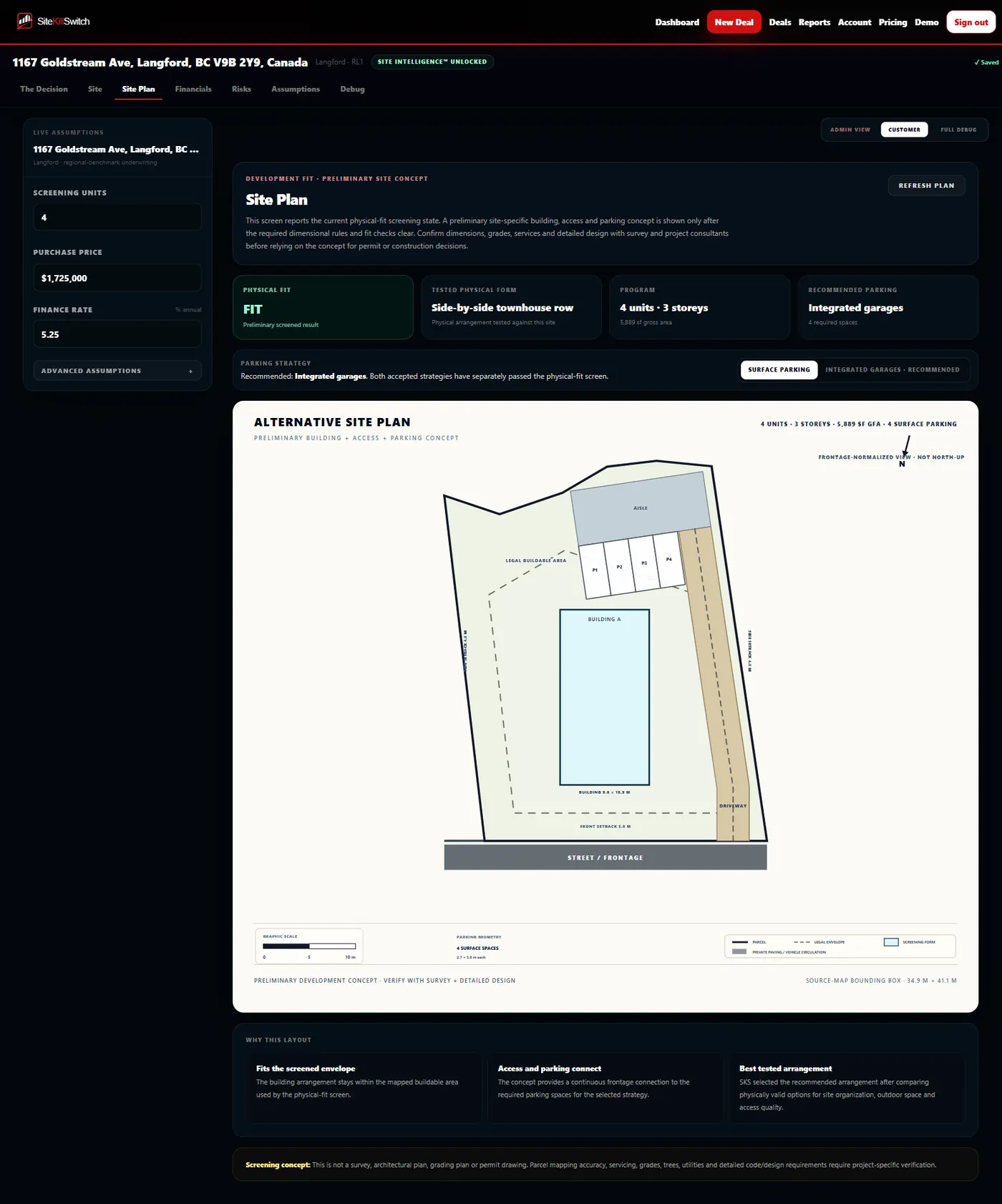
Task: Click parking stall P4 on the plan
Action: (x=669, y=560)
